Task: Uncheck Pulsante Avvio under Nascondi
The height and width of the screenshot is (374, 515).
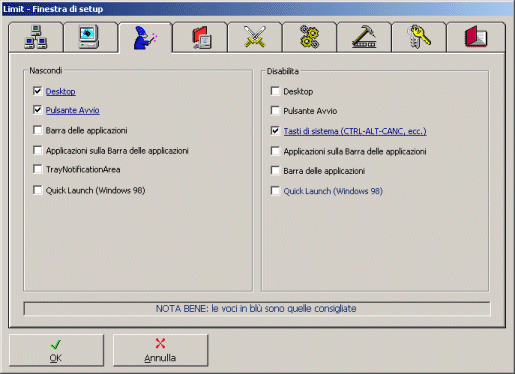Action: pyautogui.click(x=38, y=110)
